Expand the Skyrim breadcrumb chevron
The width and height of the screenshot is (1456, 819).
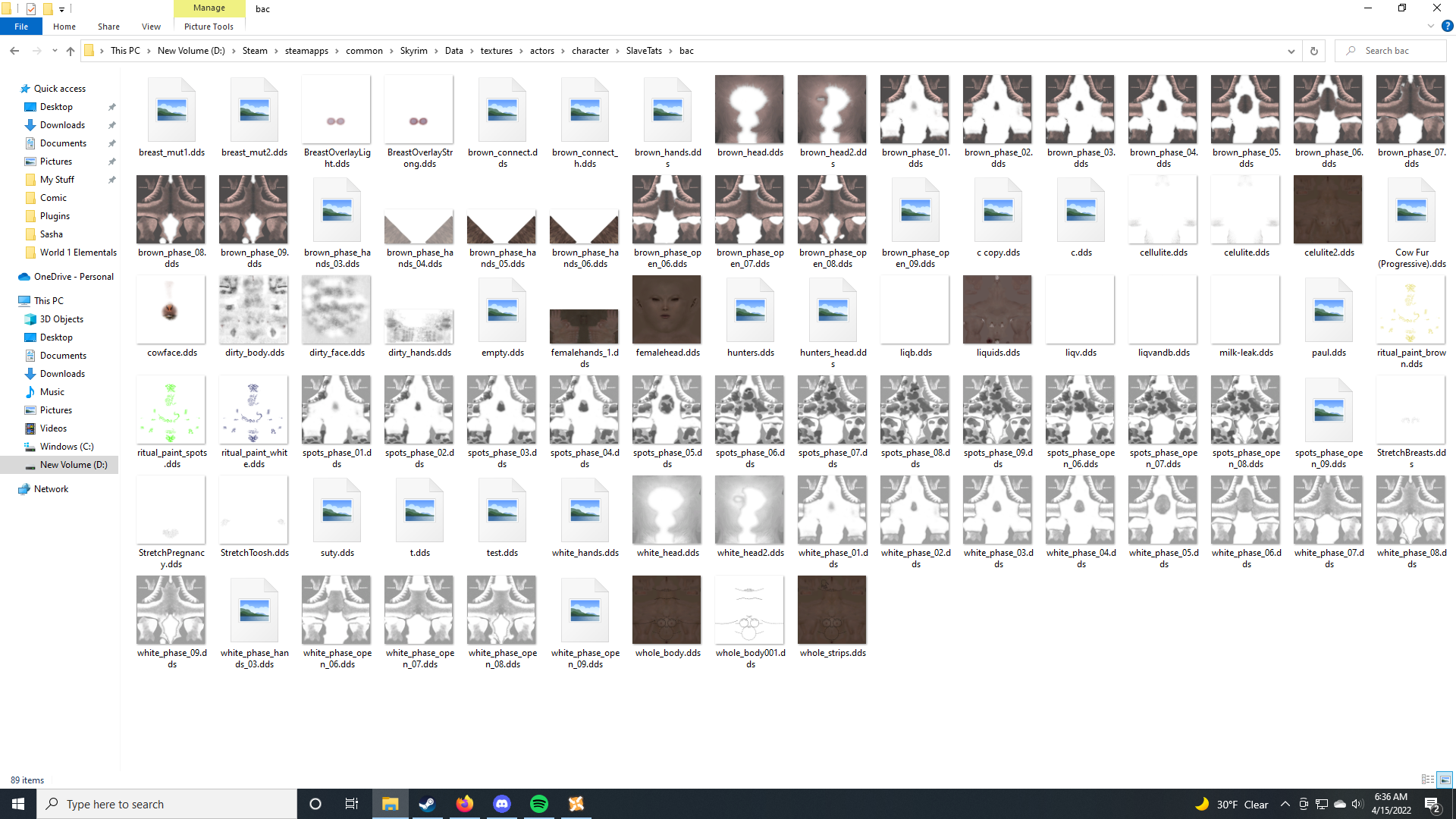[435, 51]
